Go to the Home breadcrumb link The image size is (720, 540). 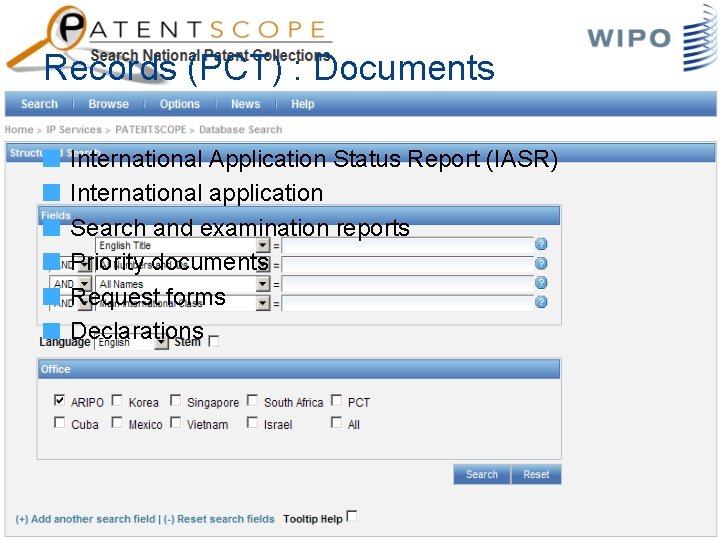tap(19, 130)
